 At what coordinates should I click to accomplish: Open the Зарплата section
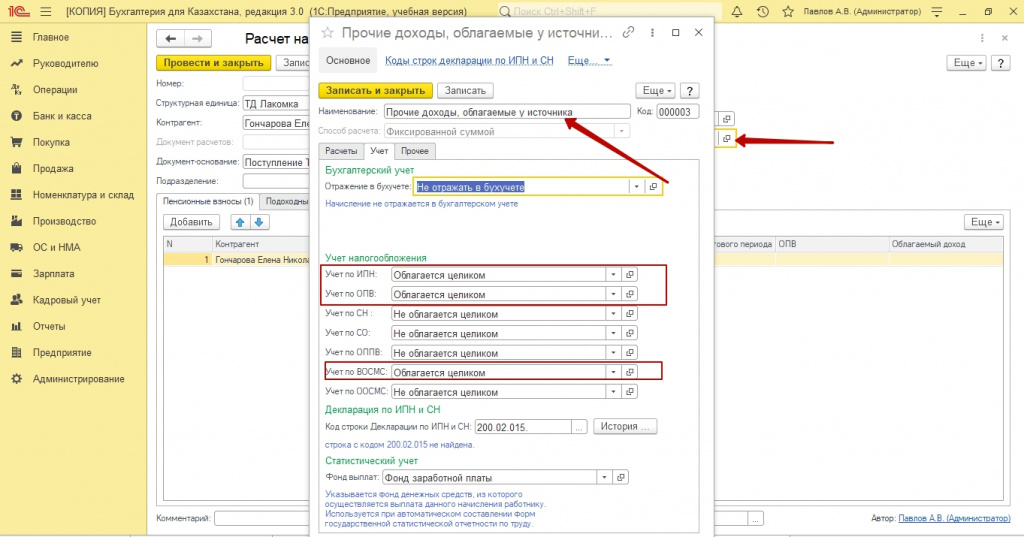point(54,274)
